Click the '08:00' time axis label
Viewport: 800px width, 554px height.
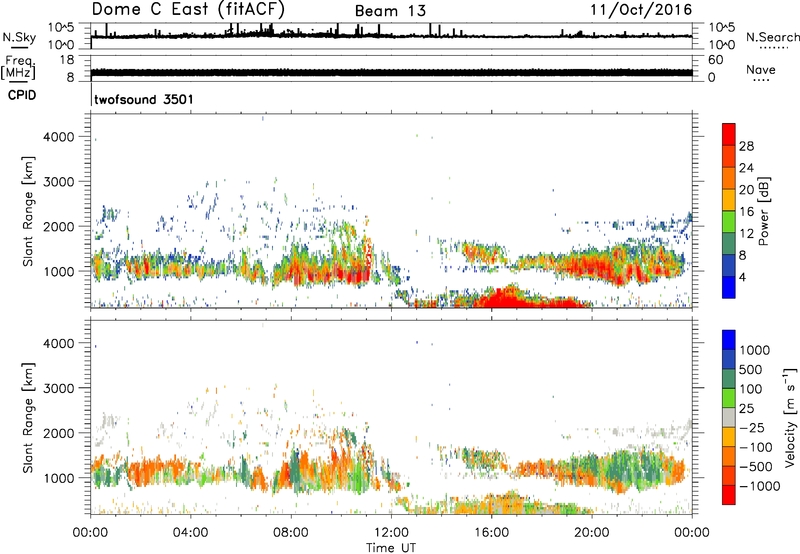[x=291, y=533]
